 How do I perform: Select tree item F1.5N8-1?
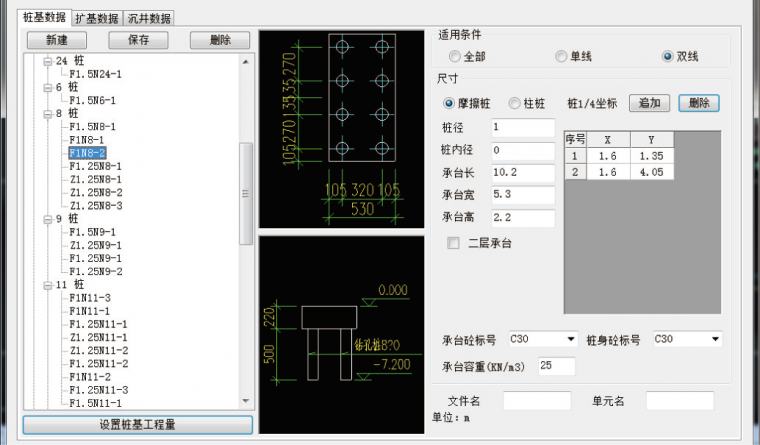[x=93, y=127]
